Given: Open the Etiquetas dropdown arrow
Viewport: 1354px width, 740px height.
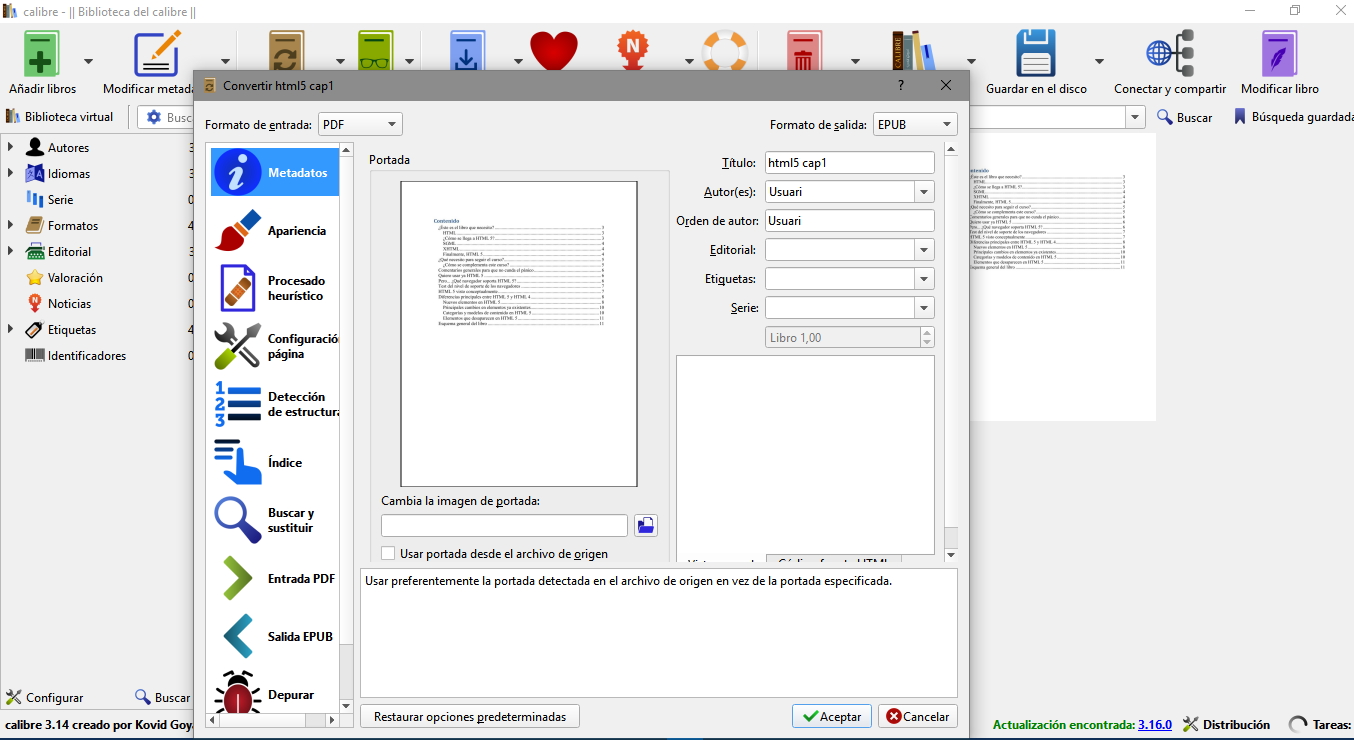Looking at the screenshot, I should 924,279.
